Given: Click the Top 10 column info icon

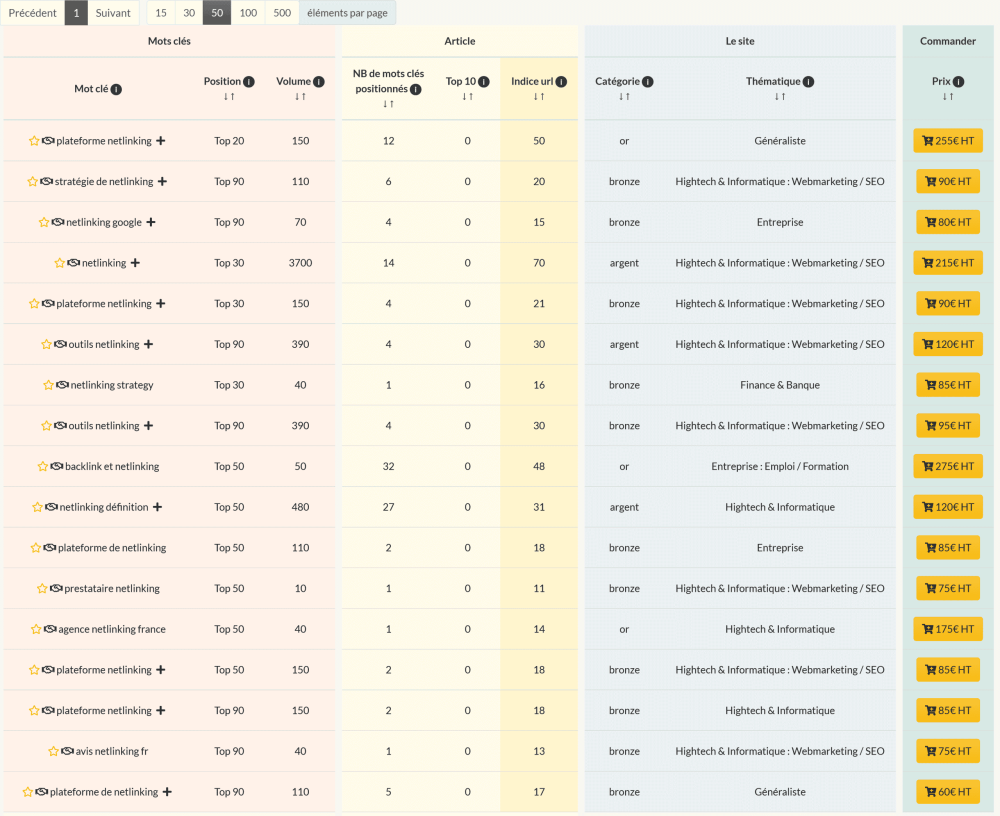Looking at the screenshot, I should click(483, 82).
